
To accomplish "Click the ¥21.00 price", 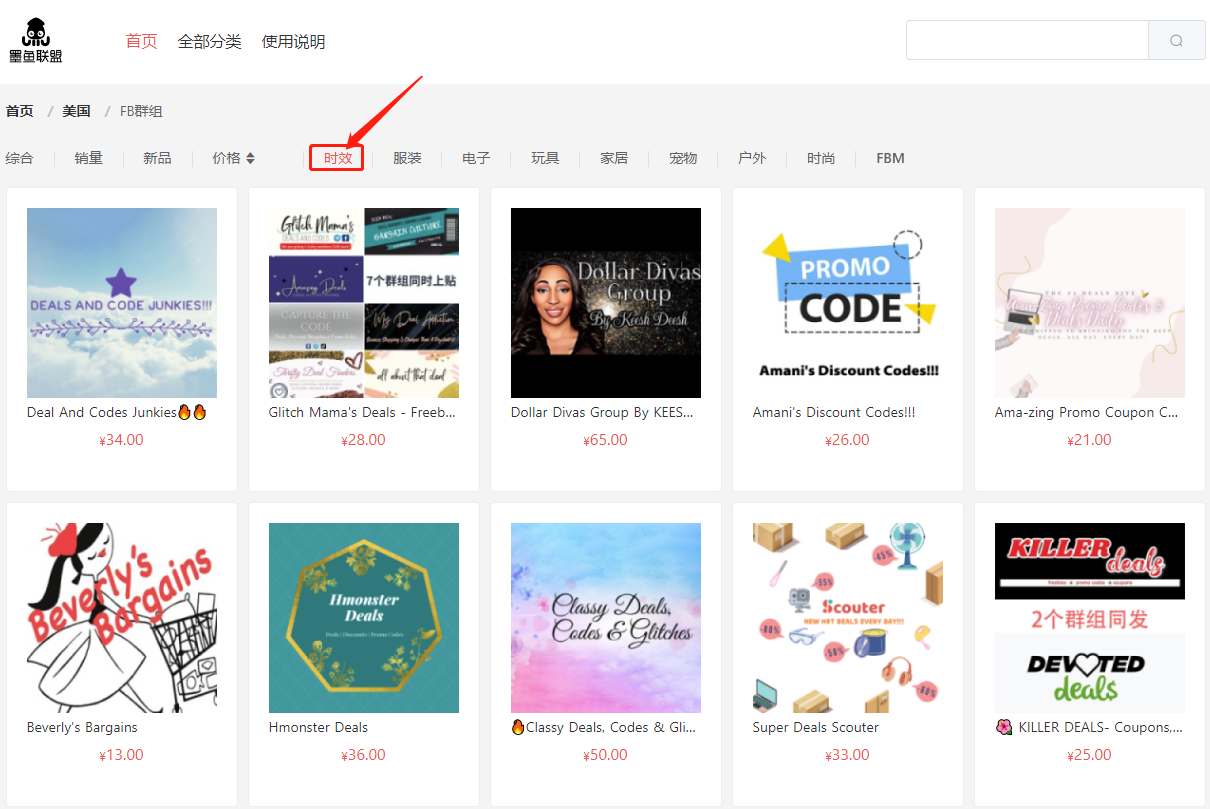I will pos(1090,440).
